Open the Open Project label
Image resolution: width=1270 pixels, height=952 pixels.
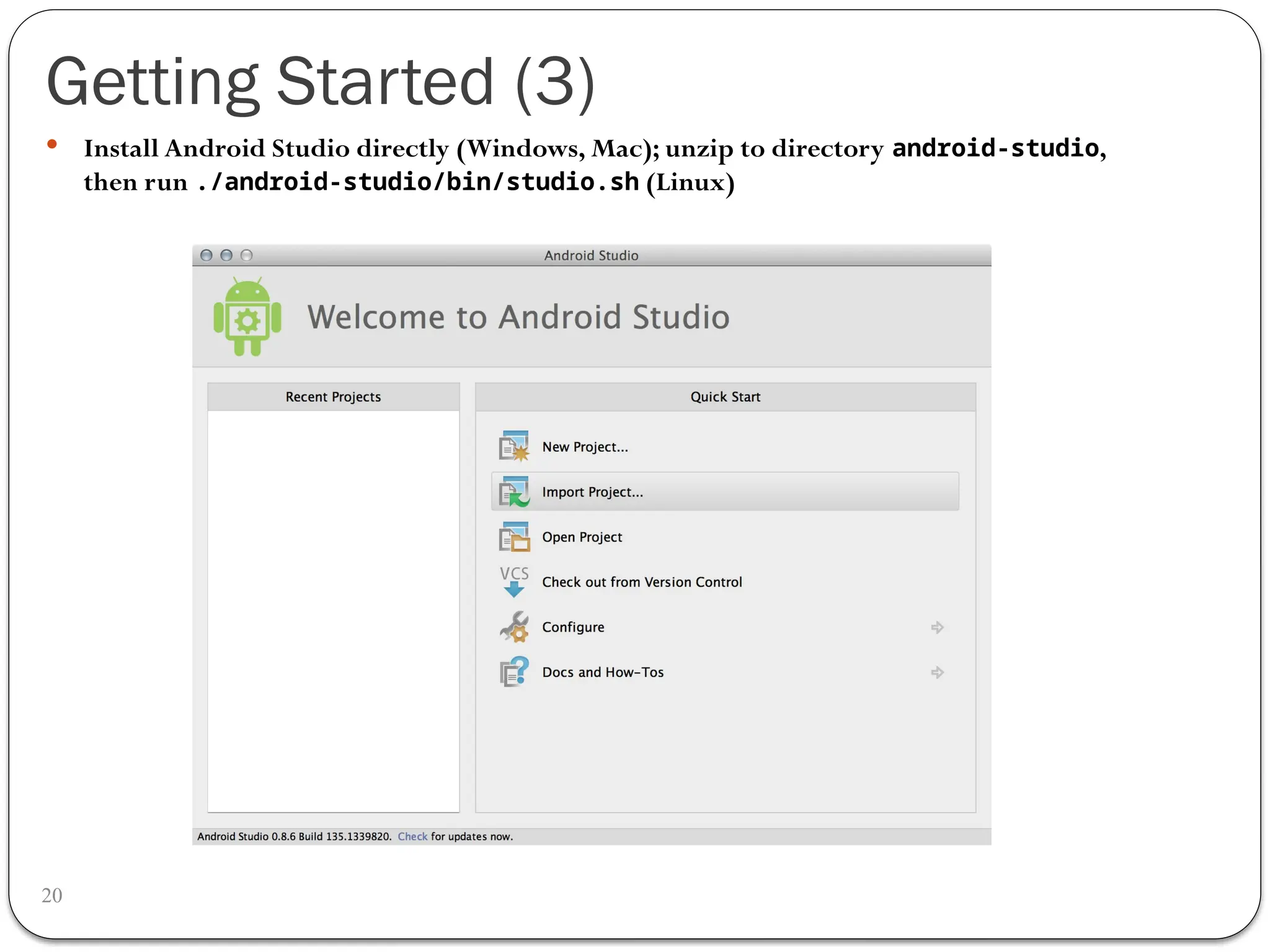click(x=582, y=537)
